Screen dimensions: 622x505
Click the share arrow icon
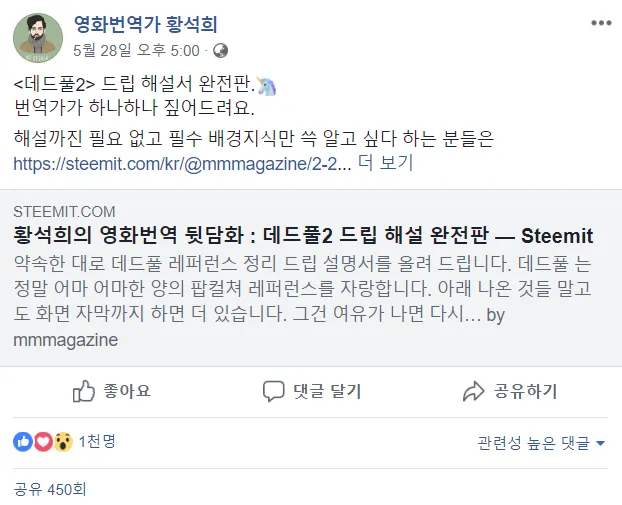point(473,391)
